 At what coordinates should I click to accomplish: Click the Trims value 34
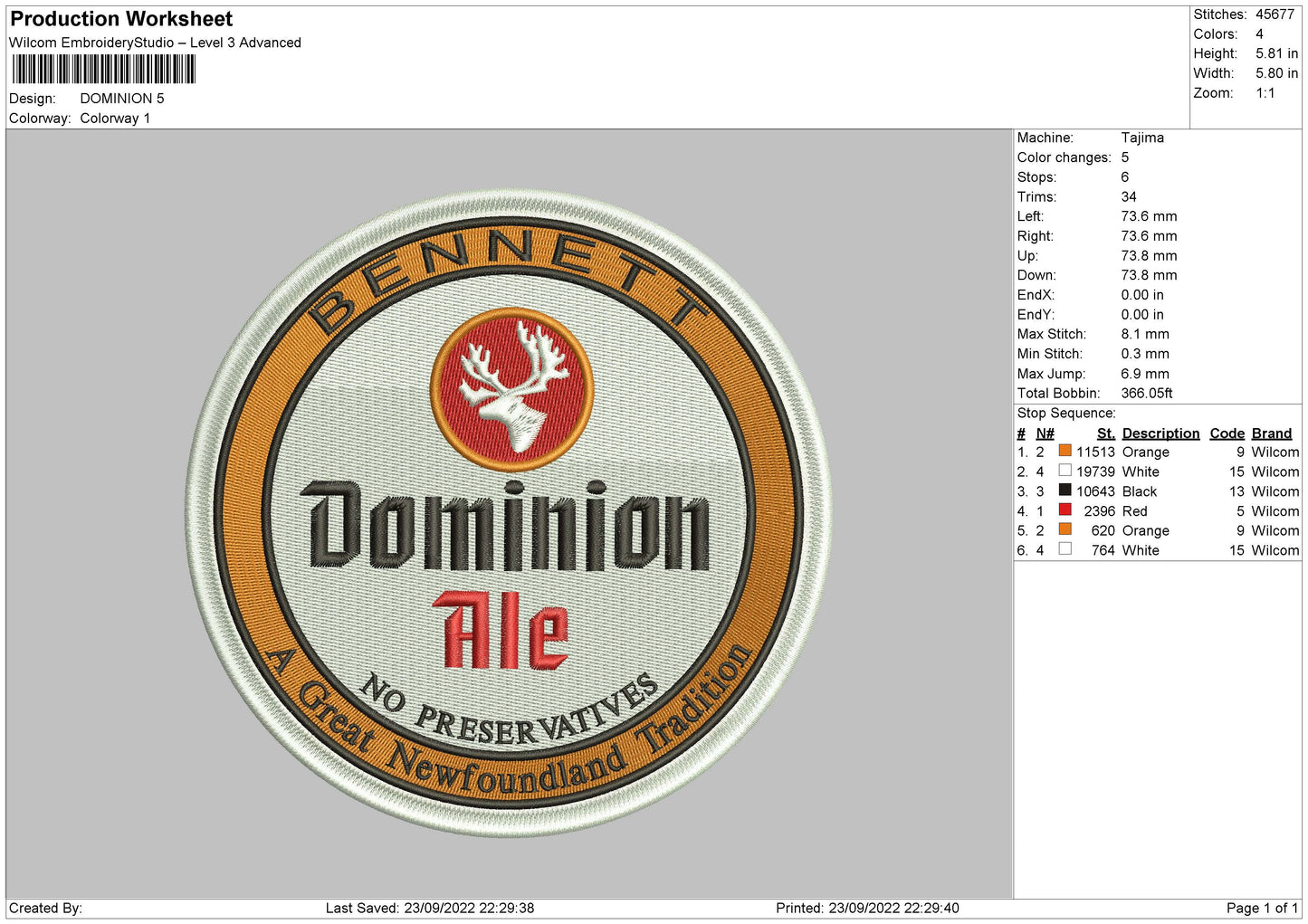pyautogui.click(x=1129, y=196)
